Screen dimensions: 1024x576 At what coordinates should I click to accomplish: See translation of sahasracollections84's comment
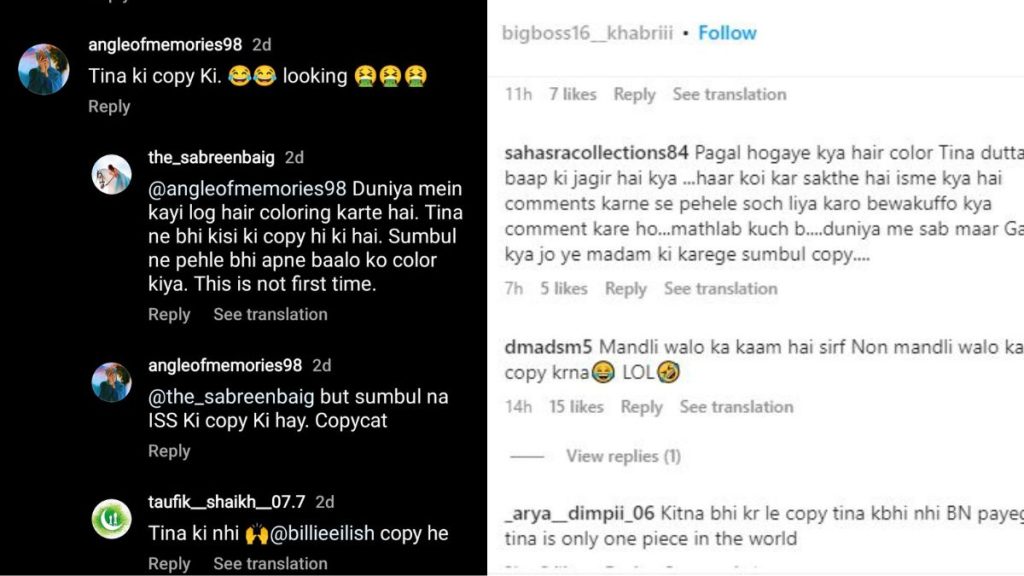(x=721, y=289)
